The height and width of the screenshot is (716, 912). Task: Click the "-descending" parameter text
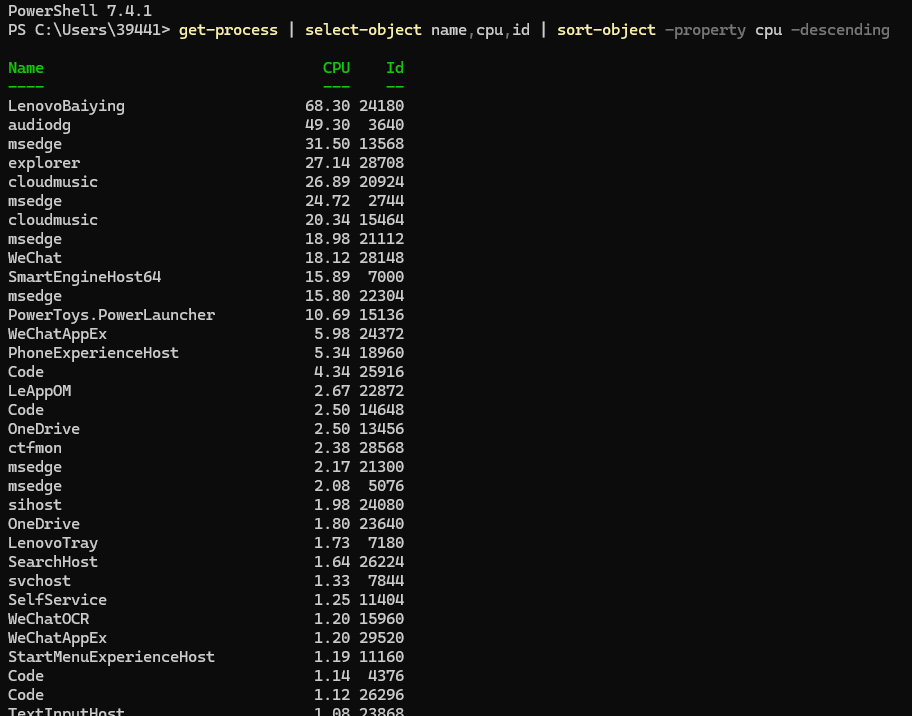(840, 30)
